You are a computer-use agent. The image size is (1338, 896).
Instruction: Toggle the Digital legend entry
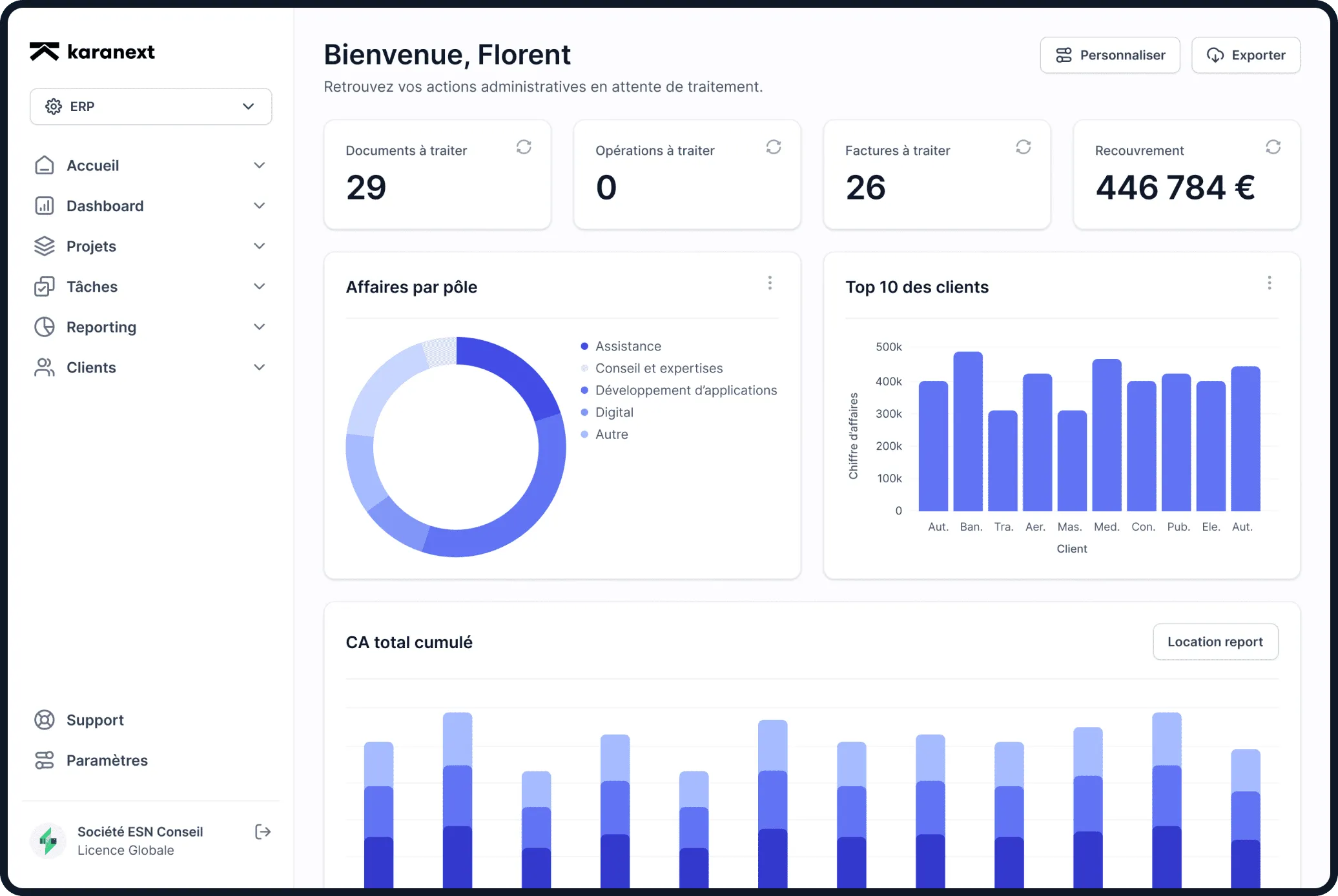coord(614,412)
